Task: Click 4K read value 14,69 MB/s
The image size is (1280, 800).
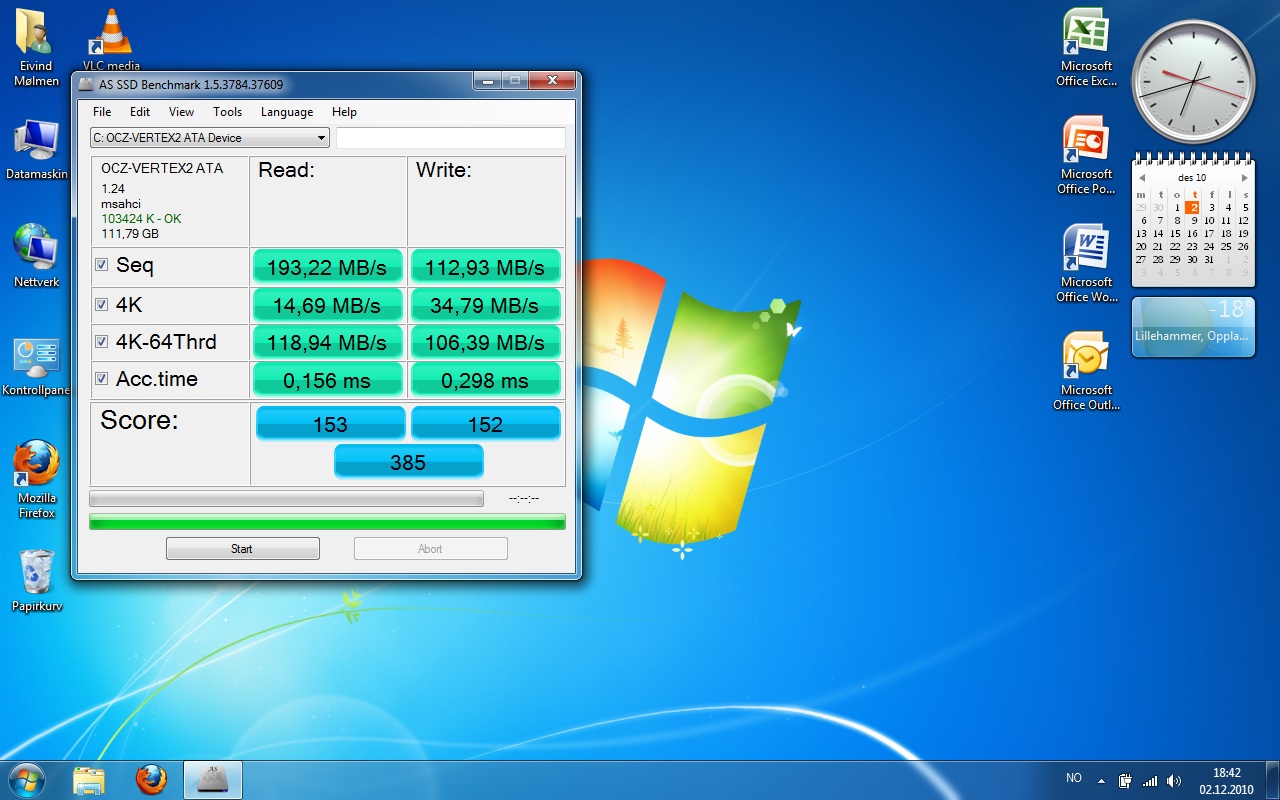Action: tap(329, 305)
